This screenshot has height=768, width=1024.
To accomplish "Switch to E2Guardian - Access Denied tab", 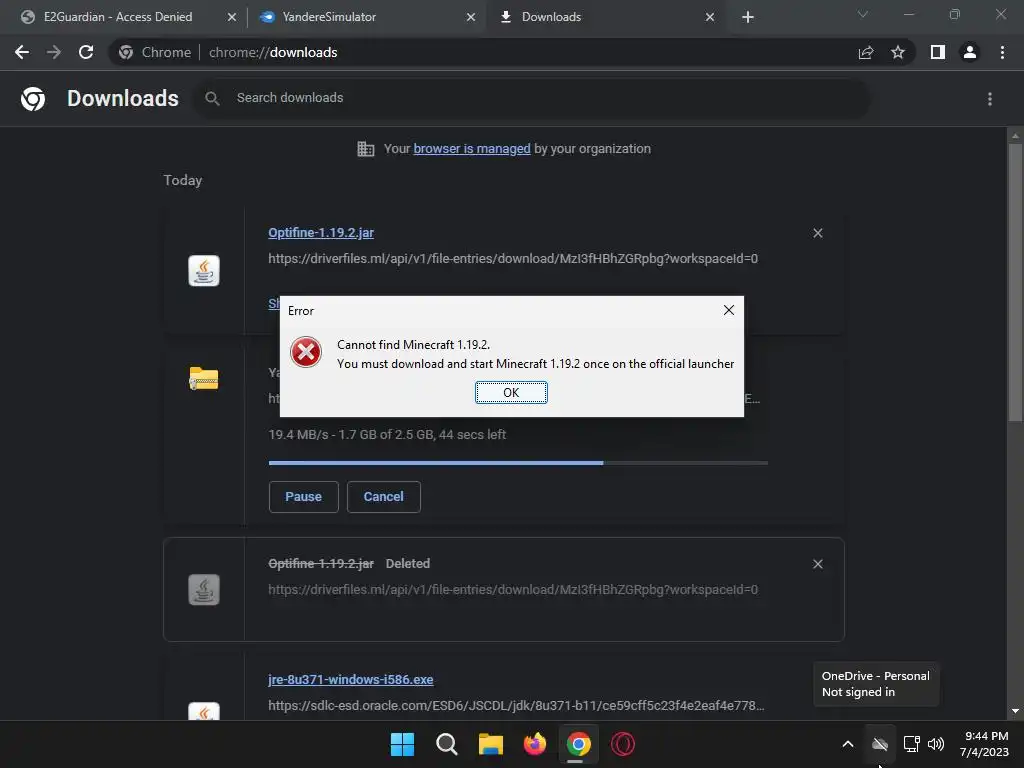I will [x=118, y=17].
